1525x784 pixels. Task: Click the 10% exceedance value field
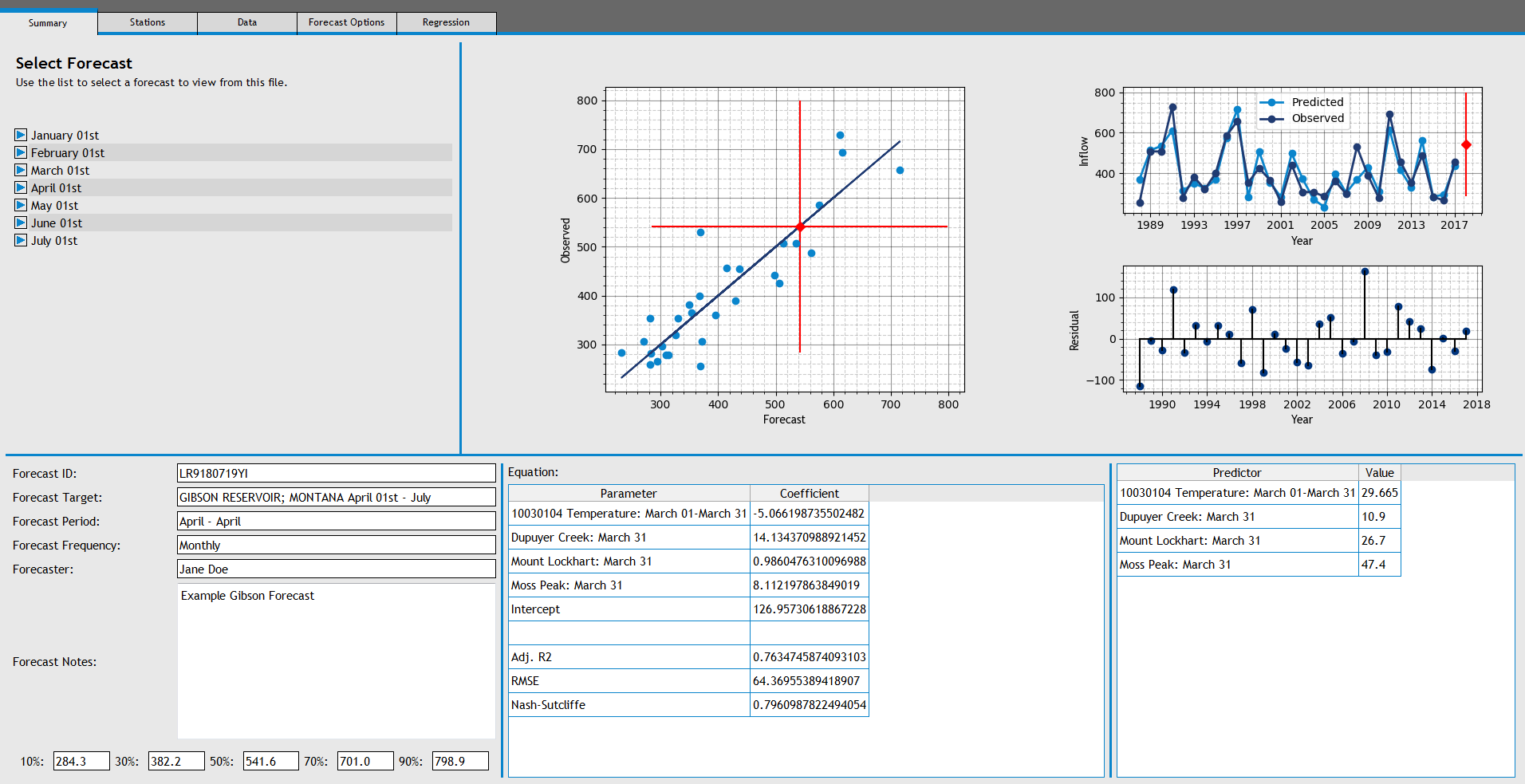pos(81,761)
